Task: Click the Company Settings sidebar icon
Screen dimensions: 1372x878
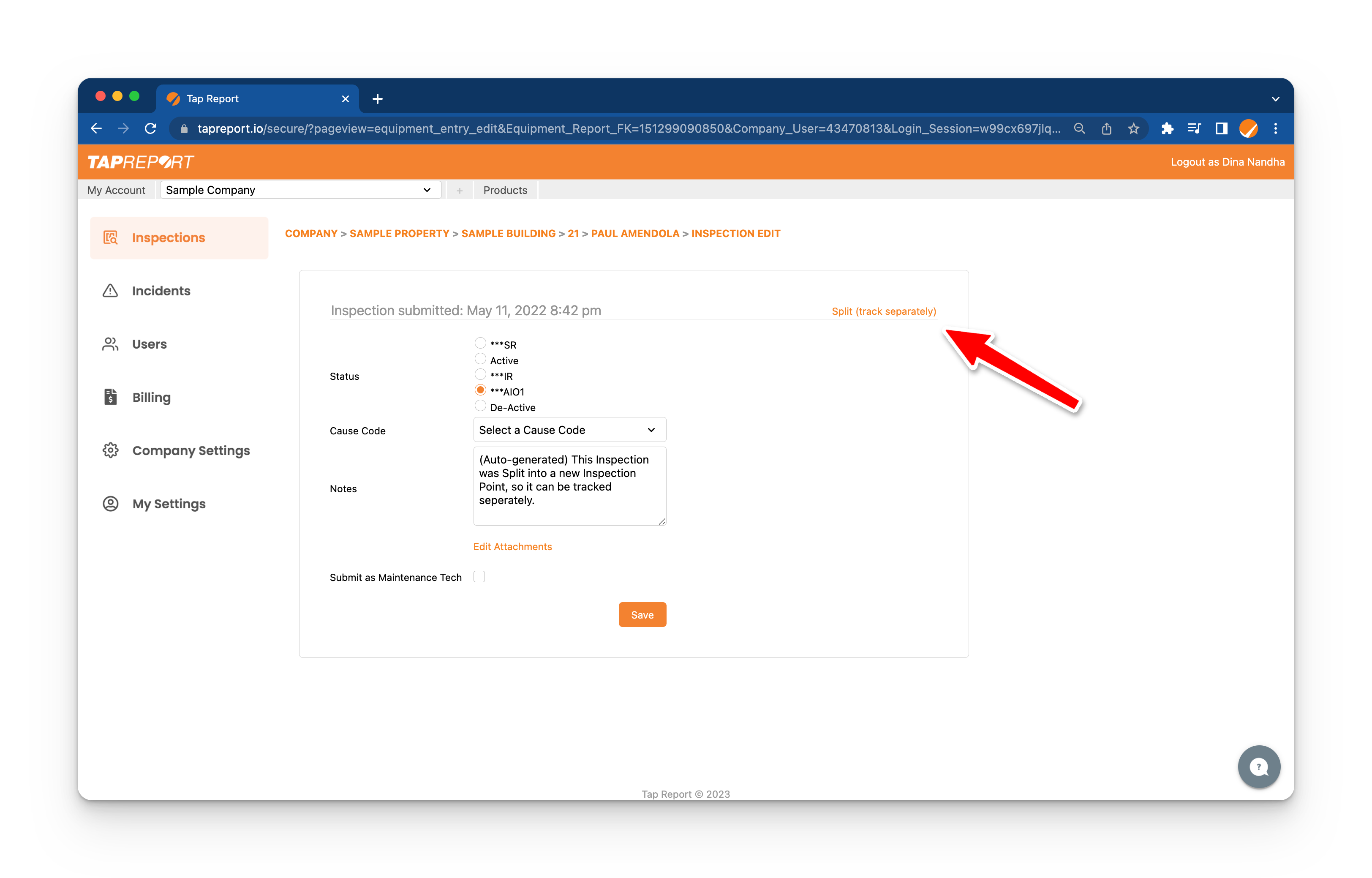Action: (110, 450)
